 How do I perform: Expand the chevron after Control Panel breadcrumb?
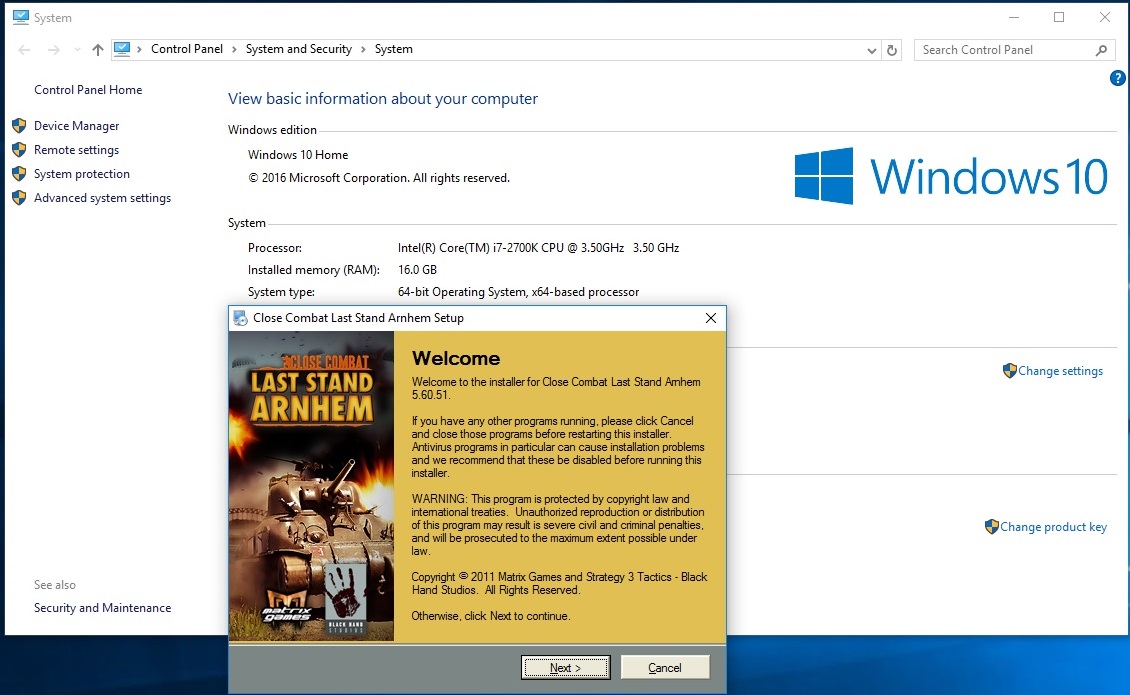click(234, 49)
